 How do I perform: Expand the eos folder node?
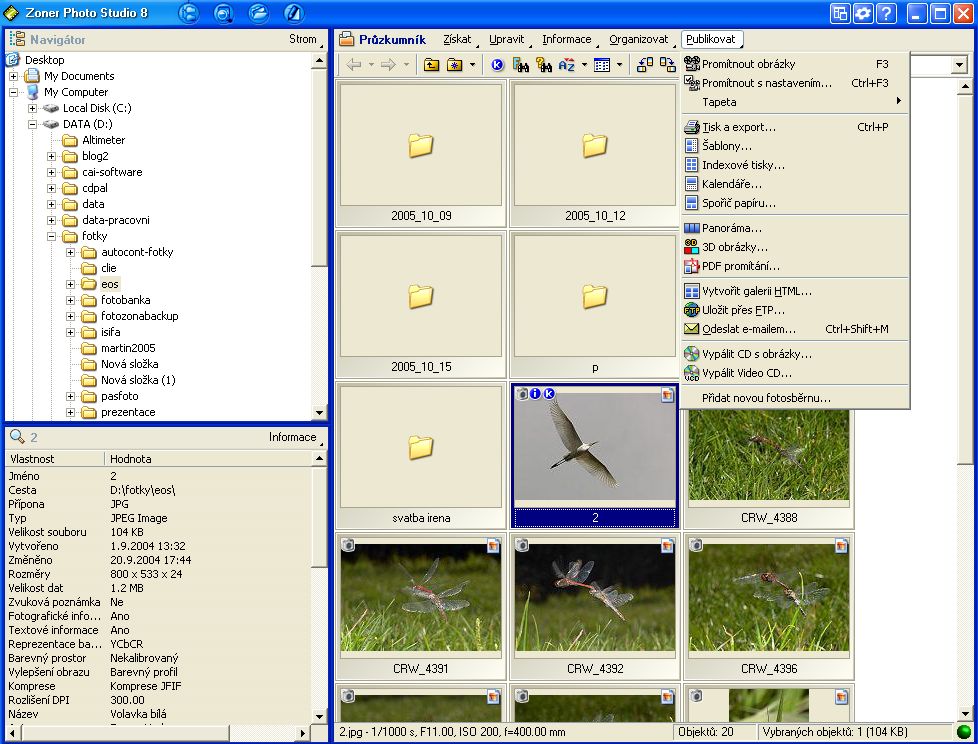[x=70, y=284]
